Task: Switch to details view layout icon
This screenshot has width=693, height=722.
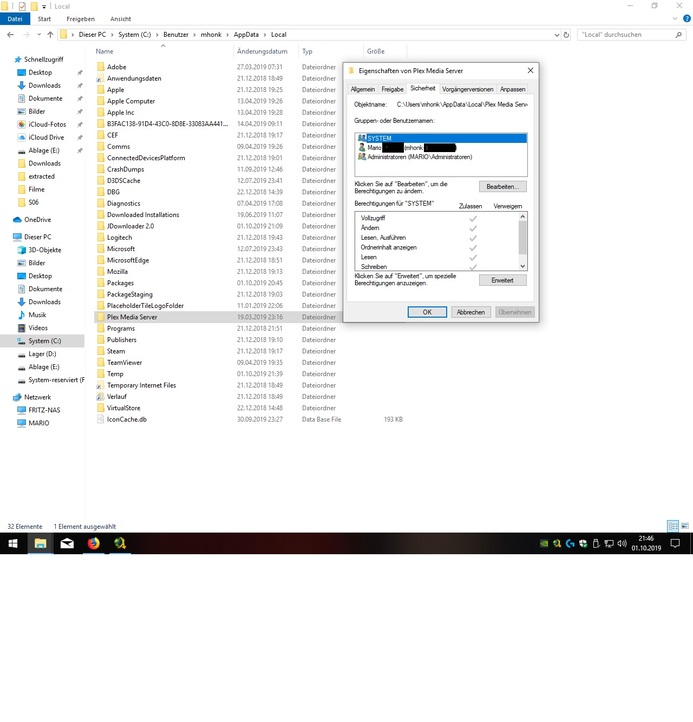Action: pyautogui.click(x=673, y=526)
